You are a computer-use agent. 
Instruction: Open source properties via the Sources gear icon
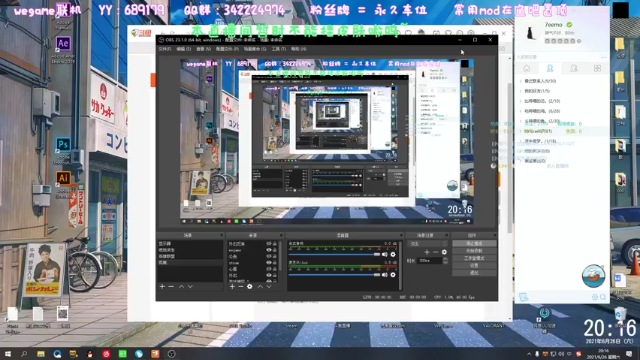(x=249, y=287)
